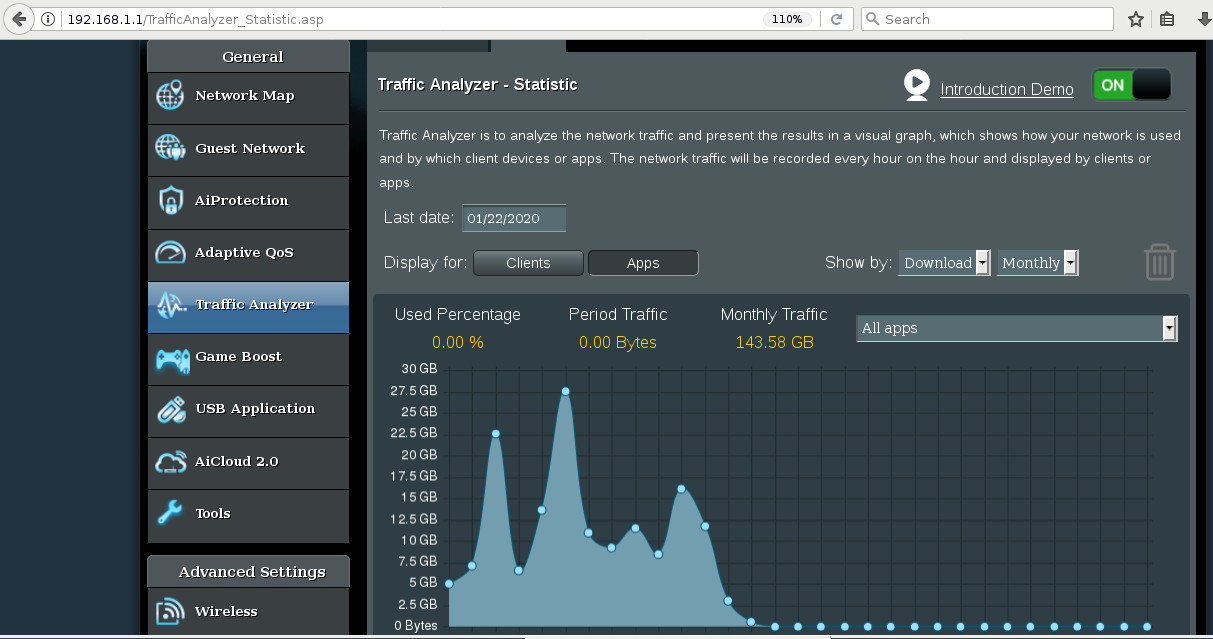This screenshot has width=1213, height=639.
Task: Click the Advanced Settings section header
Action: pos(248,572)
